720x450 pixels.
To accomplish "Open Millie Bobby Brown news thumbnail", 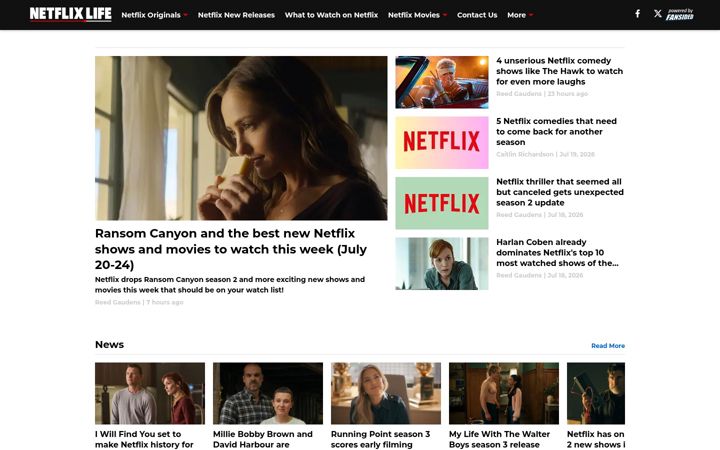I will (268, 393).
